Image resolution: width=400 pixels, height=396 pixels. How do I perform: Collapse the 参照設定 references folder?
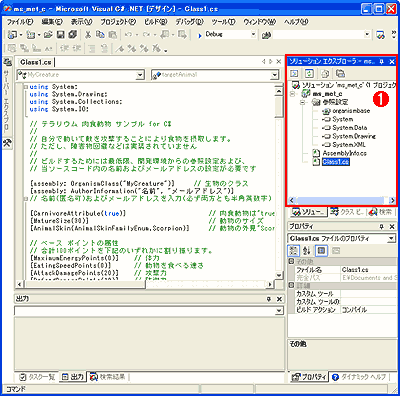pos(302,102)
